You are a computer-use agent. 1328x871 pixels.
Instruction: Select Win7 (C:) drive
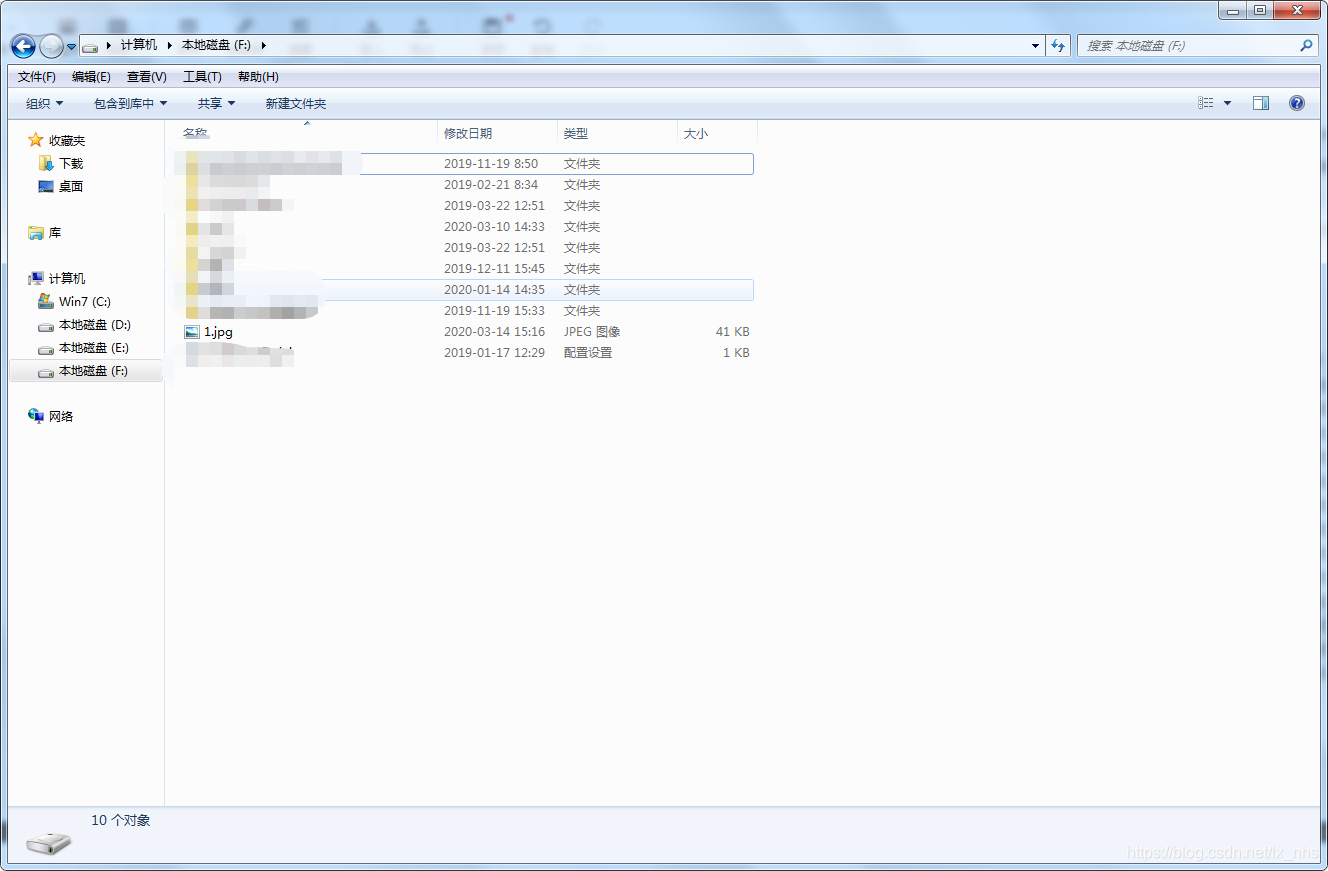(x=85, y=301)
